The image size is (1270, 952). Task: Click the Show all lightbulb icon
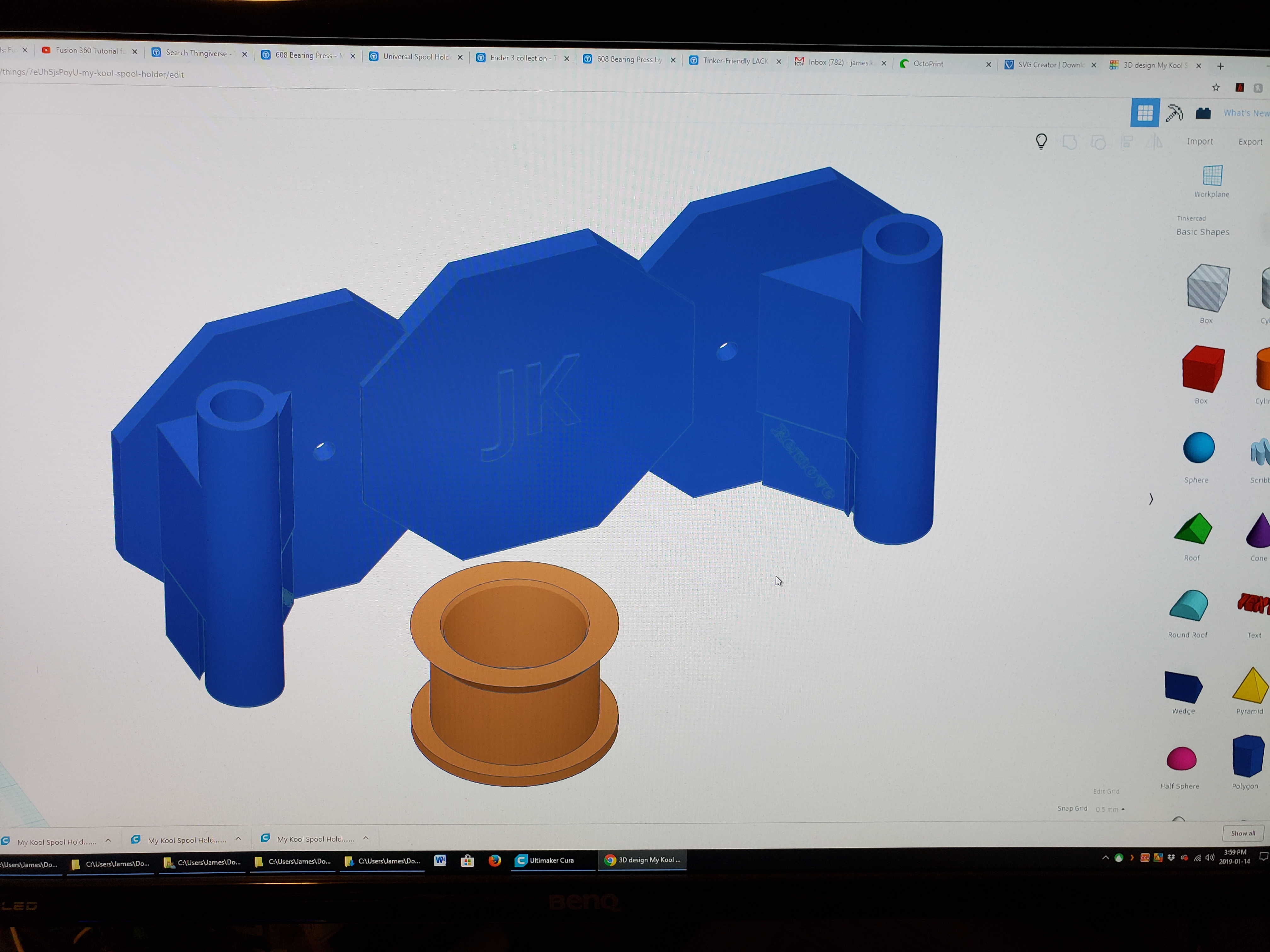pyautogui.click(x=1042, y=141)
